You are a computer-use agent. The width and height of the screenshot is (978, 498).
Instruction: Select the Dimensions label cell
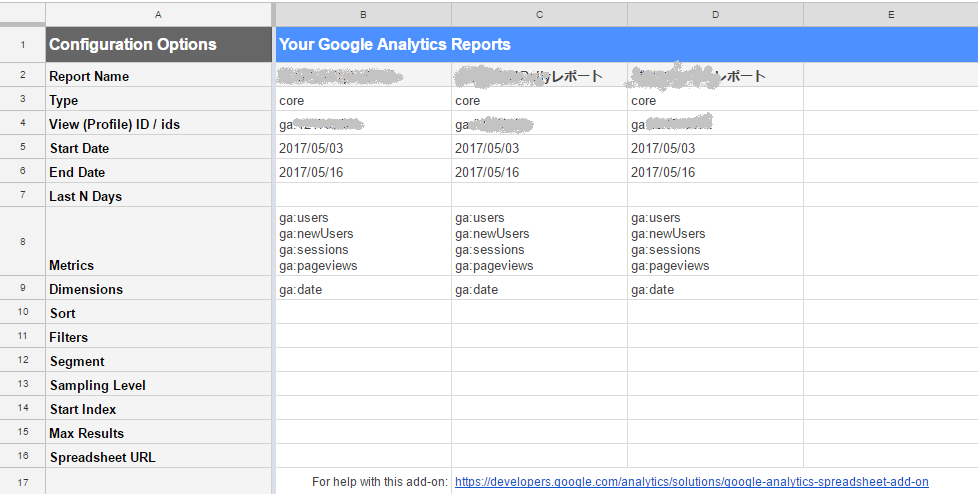[158, 288]
